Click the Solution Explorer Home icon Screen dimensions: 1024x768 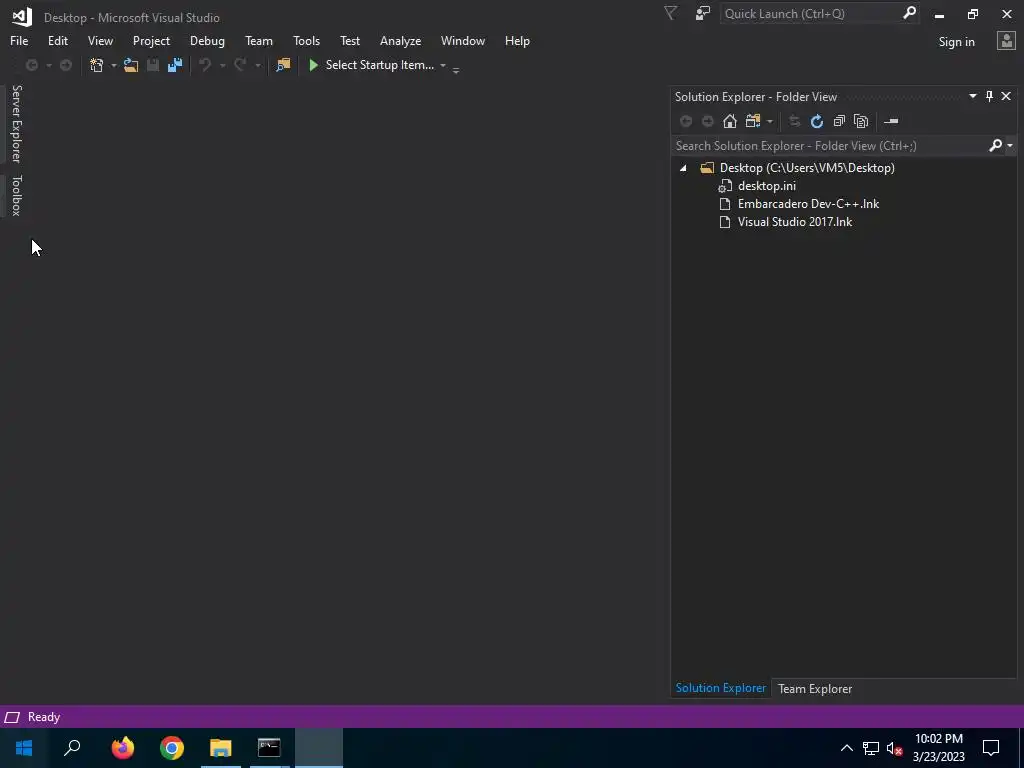pos(729,121)
